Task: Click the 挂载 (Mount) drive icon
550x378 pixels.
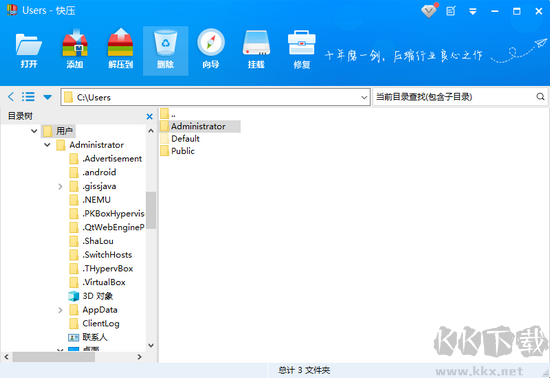Action: pos(256,50)
